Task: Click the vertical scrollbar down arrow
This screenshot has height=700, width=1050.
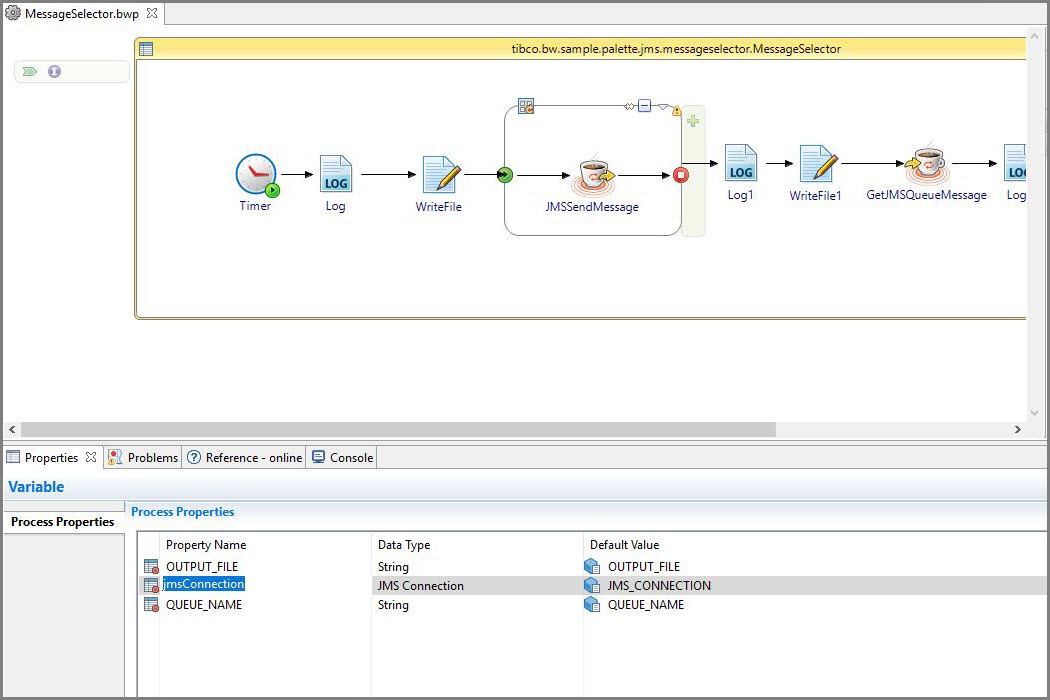Action: tap(1035, 413)
